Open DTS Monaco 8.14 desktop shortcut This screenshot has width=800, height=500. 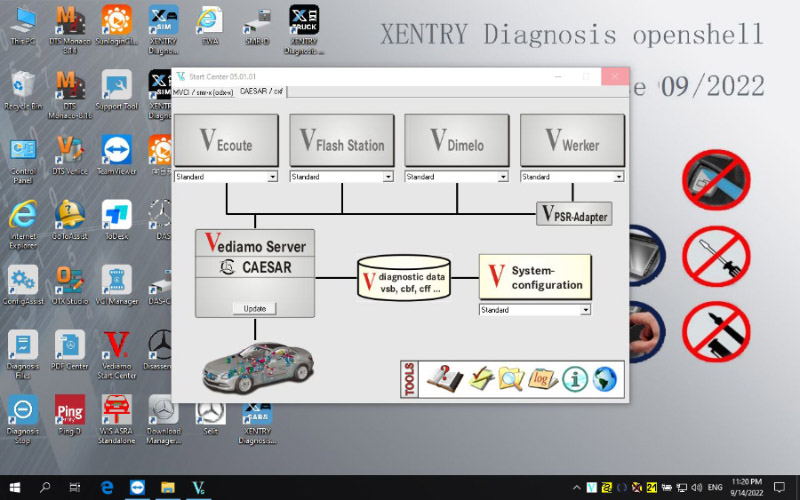pos(70,28)
